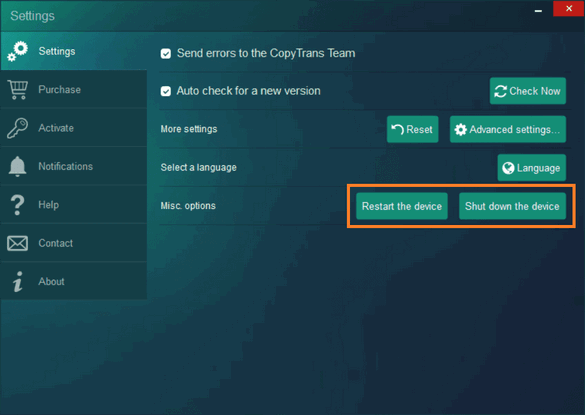Toggle Auto check for a new version
Screen dimensions: 585x415
pos(166,91)
